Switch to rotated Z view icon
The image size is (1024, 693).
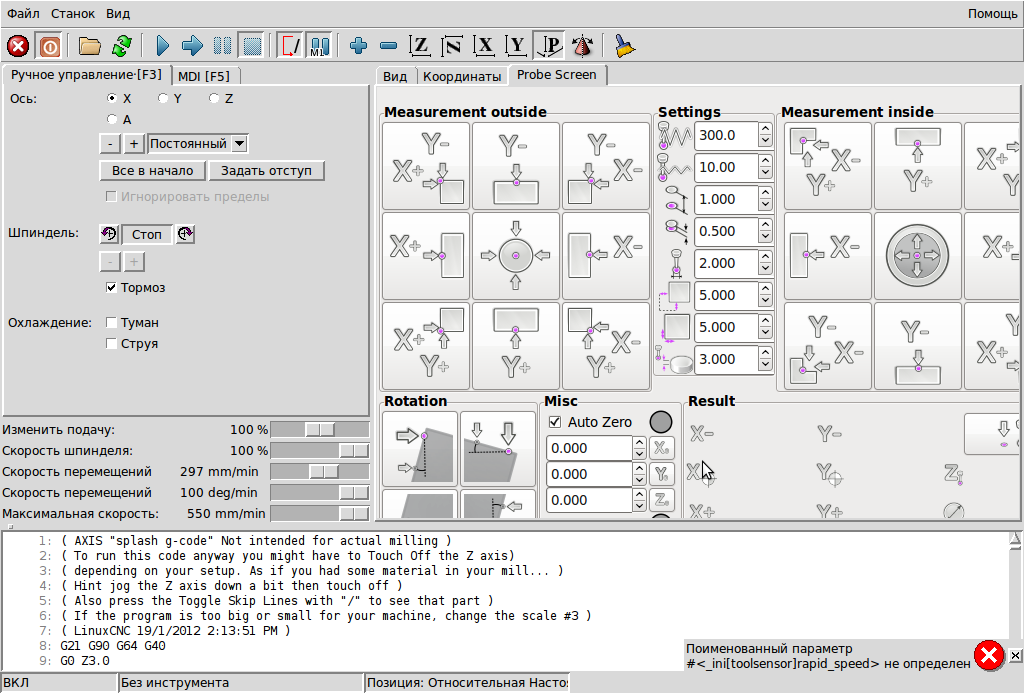(452, 46)
